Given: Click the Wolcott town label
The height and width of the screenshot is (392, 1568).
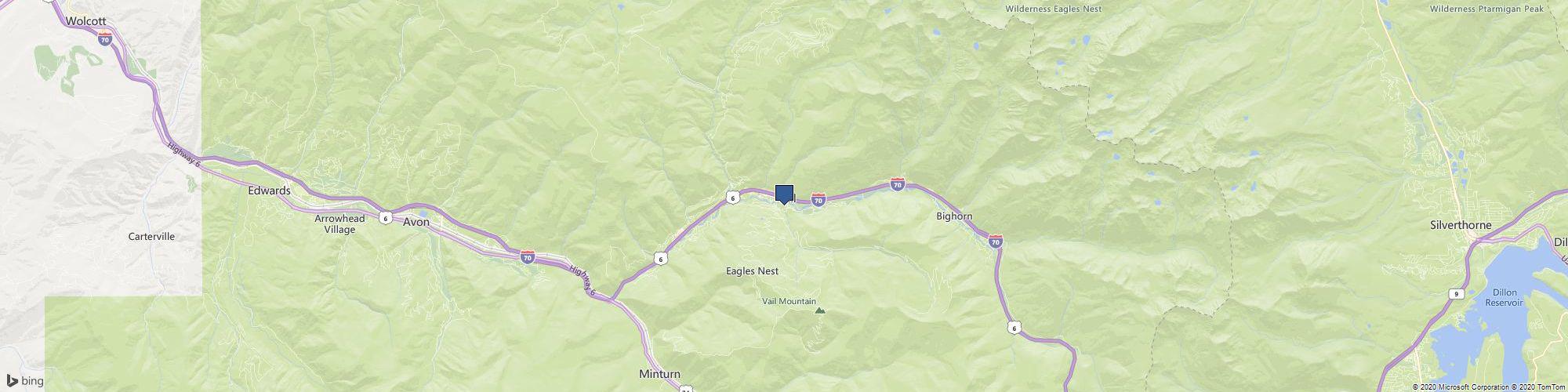Looking at the screenshot, I should (86, 21).
